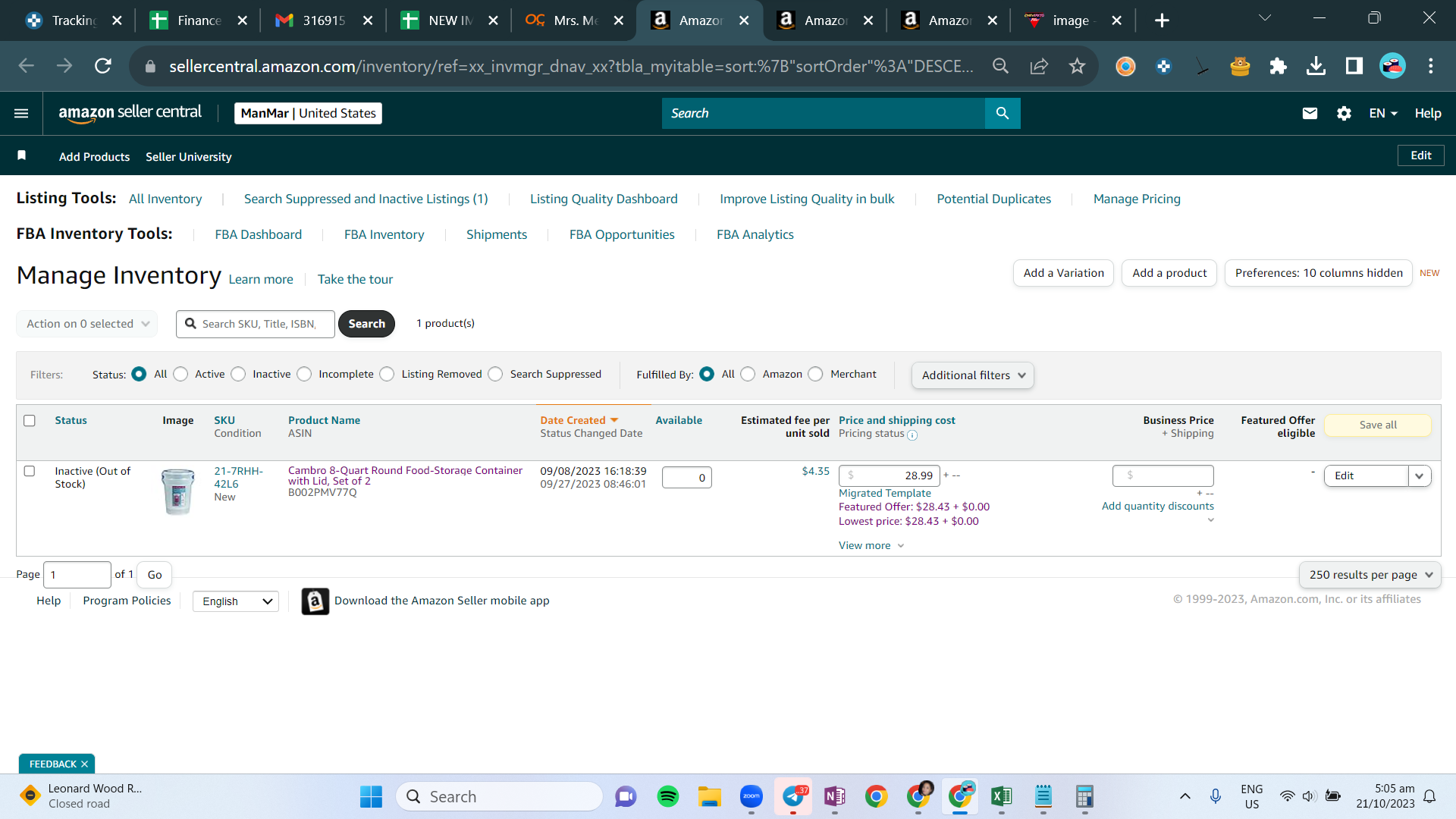Open the Calculator app from the taskbar
The height and width of the screenshot is (819, 1456).
point(1085,796)
